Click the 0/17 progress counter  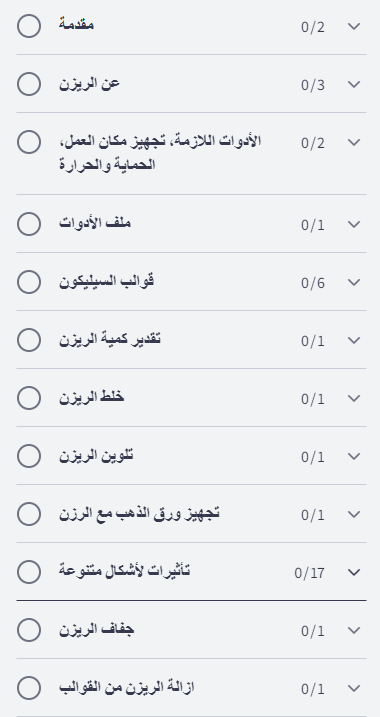pyautogui.click(x=310, y=573)
